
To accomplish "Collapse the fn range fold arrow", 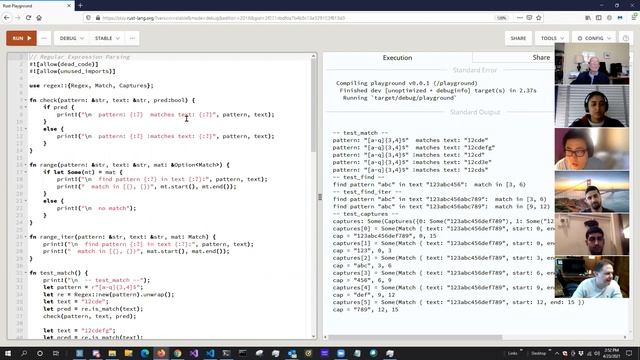I will coord(26,165).
